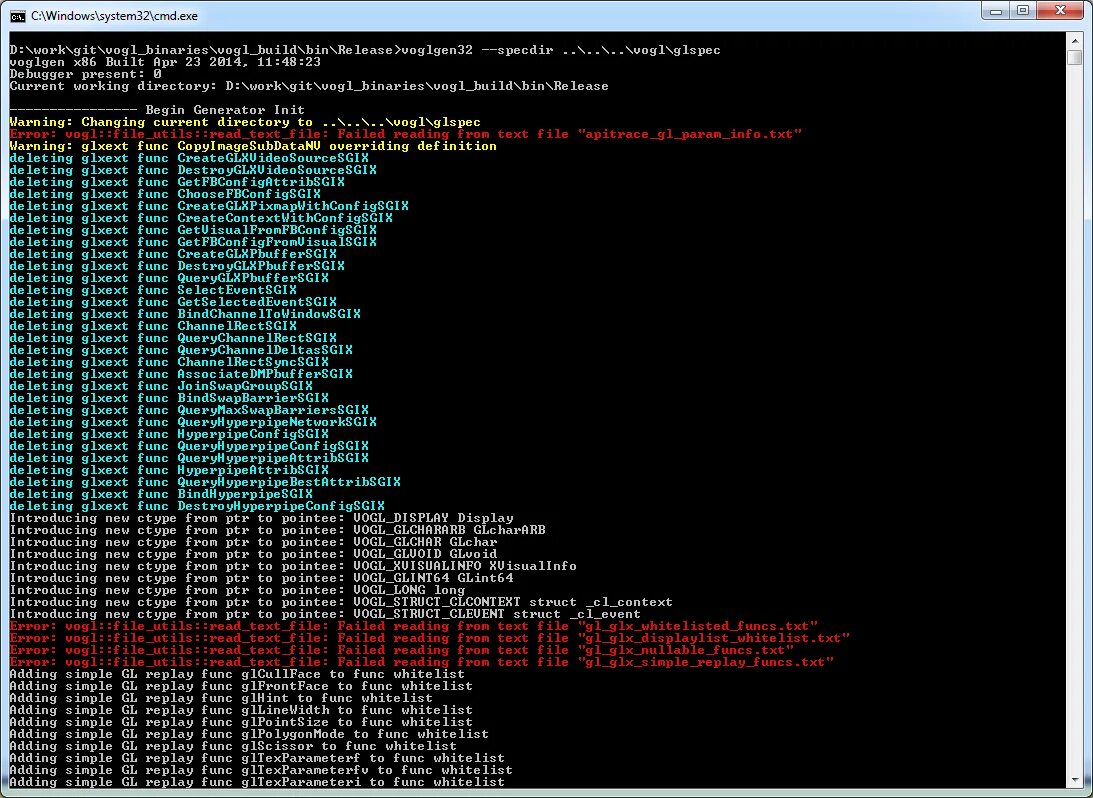Click the cmd.exe icon in the title bar
The height and width of the screenshot is (798, 1093).
(17, 16)
